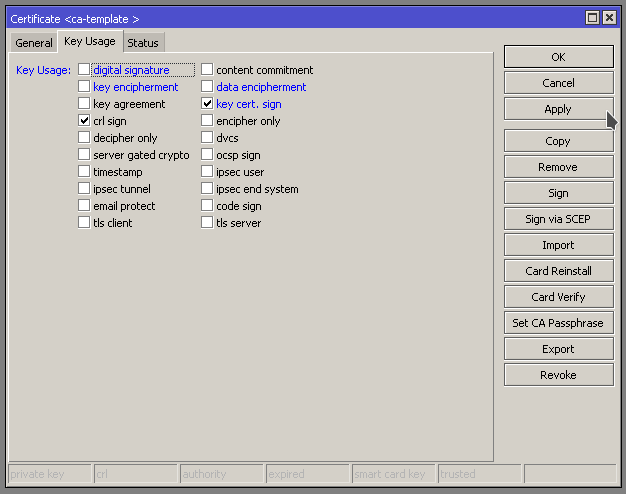Enable the ocsp sign key usage
The width and height of the screenshot is (626, 494).
click(x=207, y=155)
